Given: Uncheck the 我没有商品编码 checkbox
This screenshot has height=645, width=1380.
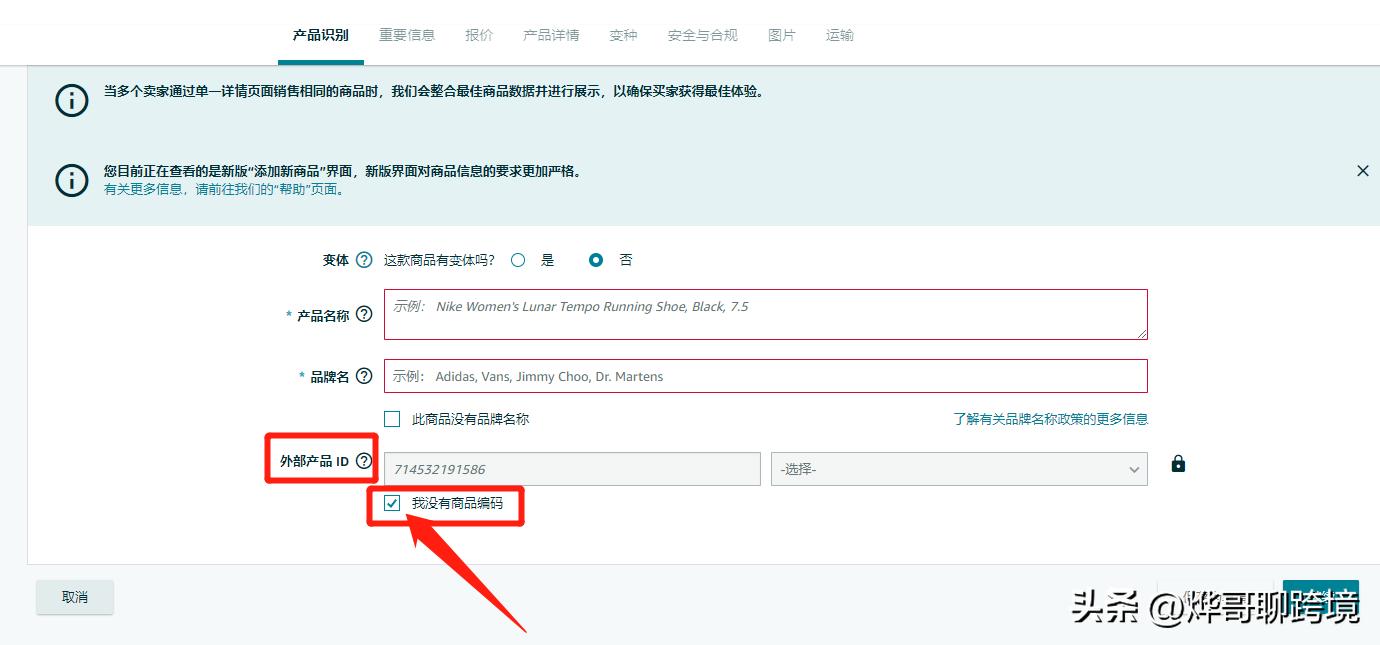Looking at the screenshot, I should point(390,505).
